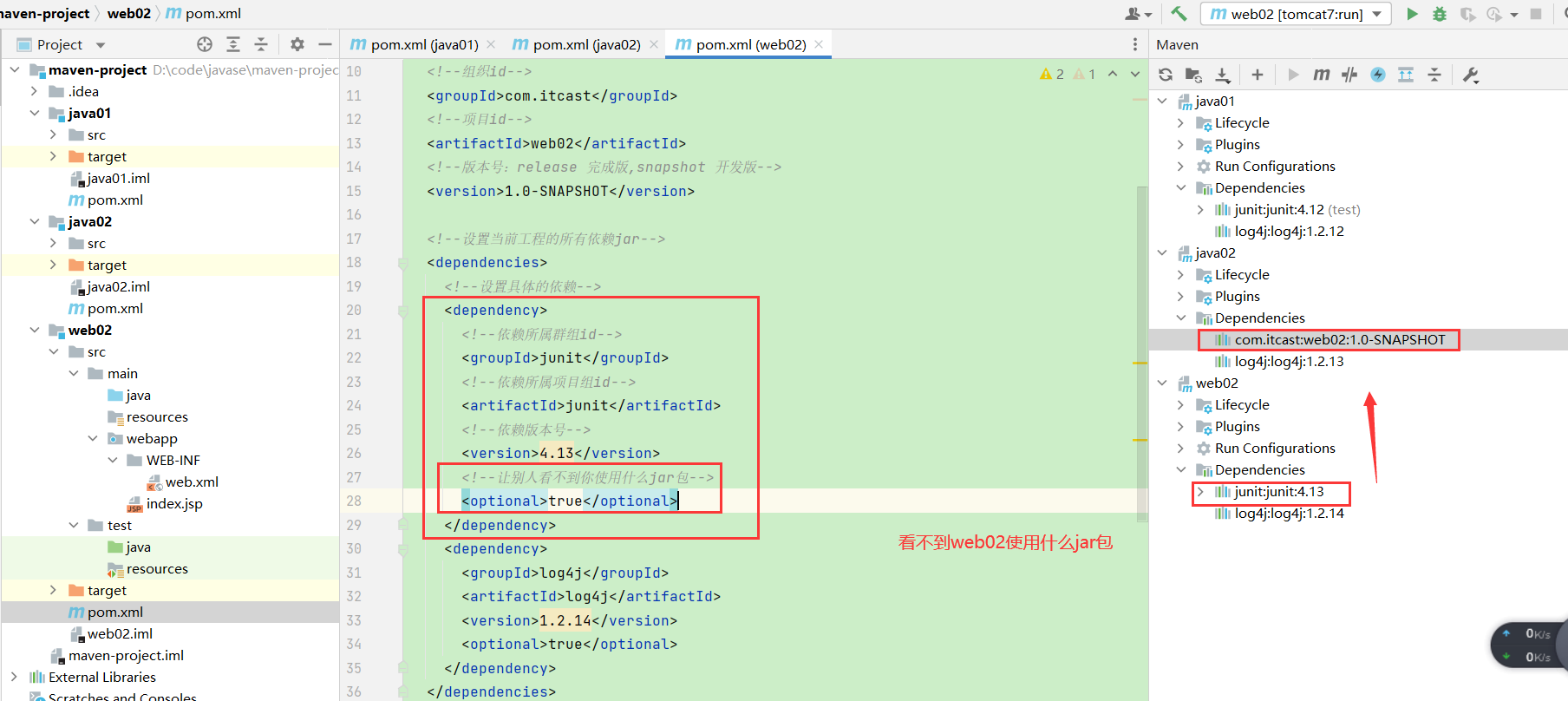This screenshot has width=1568, height=701.
Task: Click the Build Project hammer icon
Action: (x=1179, y=13)
